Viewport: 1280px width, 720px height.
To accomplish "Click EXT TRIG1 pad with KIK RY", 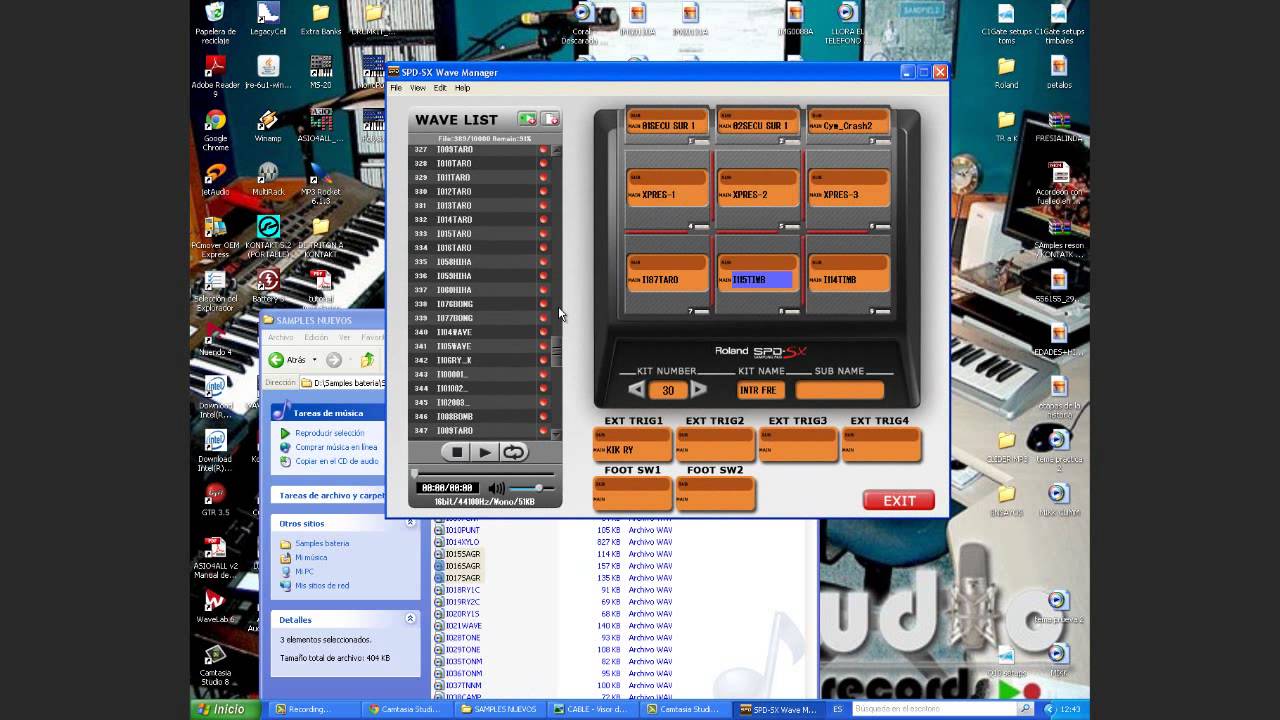I will point(632,443).
